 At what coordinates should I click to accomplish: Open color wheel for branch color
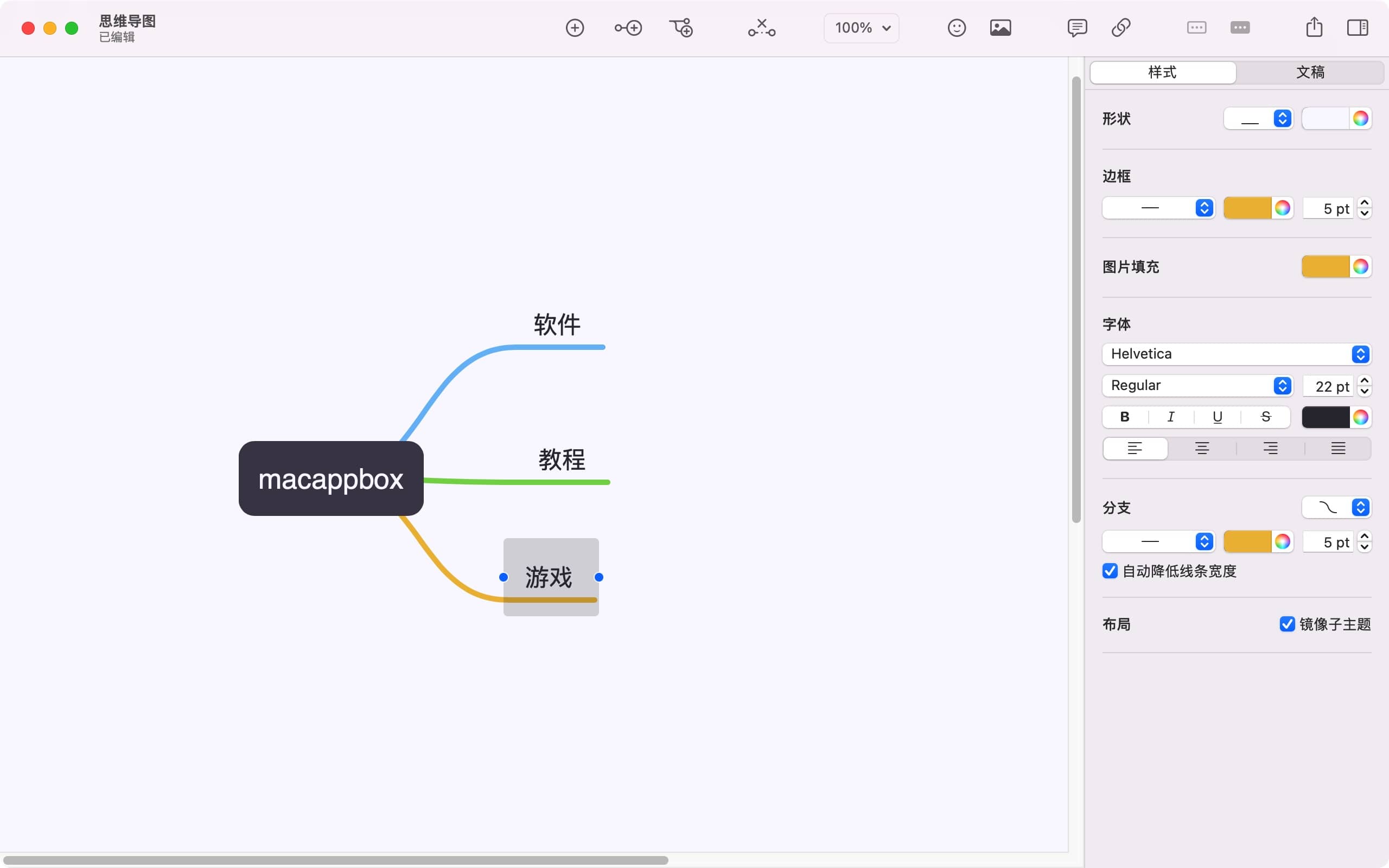1282,541
